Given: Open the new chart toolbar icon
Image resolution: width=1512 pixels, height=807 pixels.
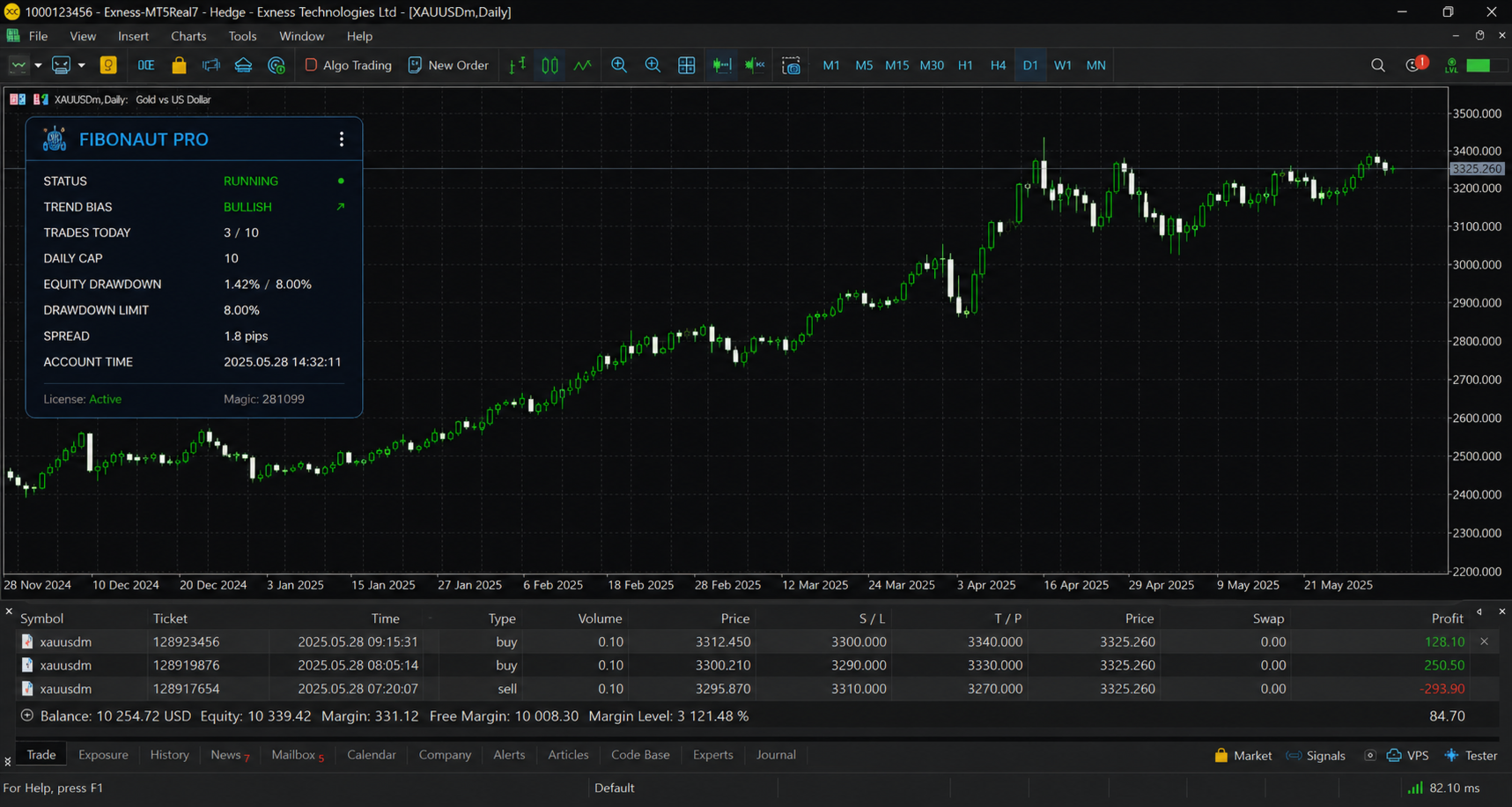Looking at the screenshot, I should pyautogui.click(x=18, y=65).
